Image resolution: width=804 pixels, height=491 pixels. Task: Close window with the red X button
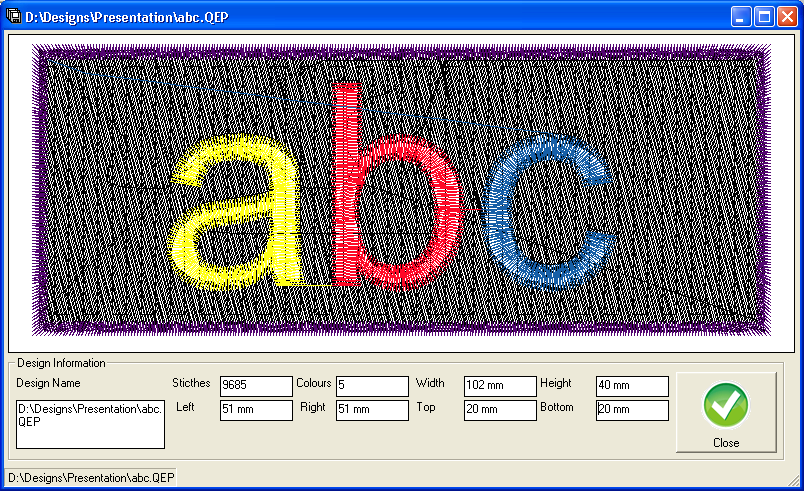click(x=787, y=17)
